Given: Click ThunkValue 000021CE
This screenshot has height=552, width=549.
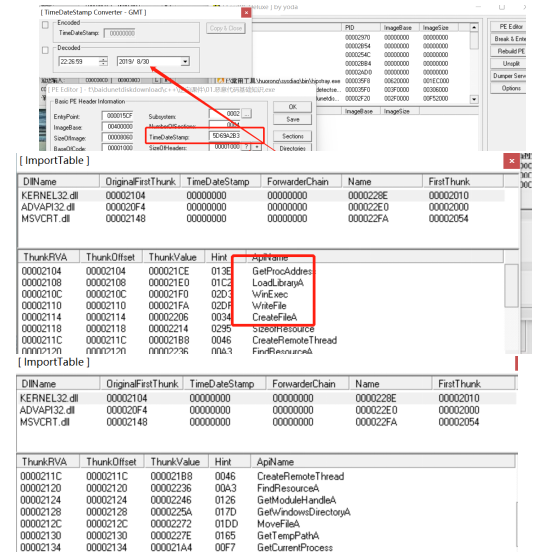Looking at the screenshot, I should click(169, 271).
